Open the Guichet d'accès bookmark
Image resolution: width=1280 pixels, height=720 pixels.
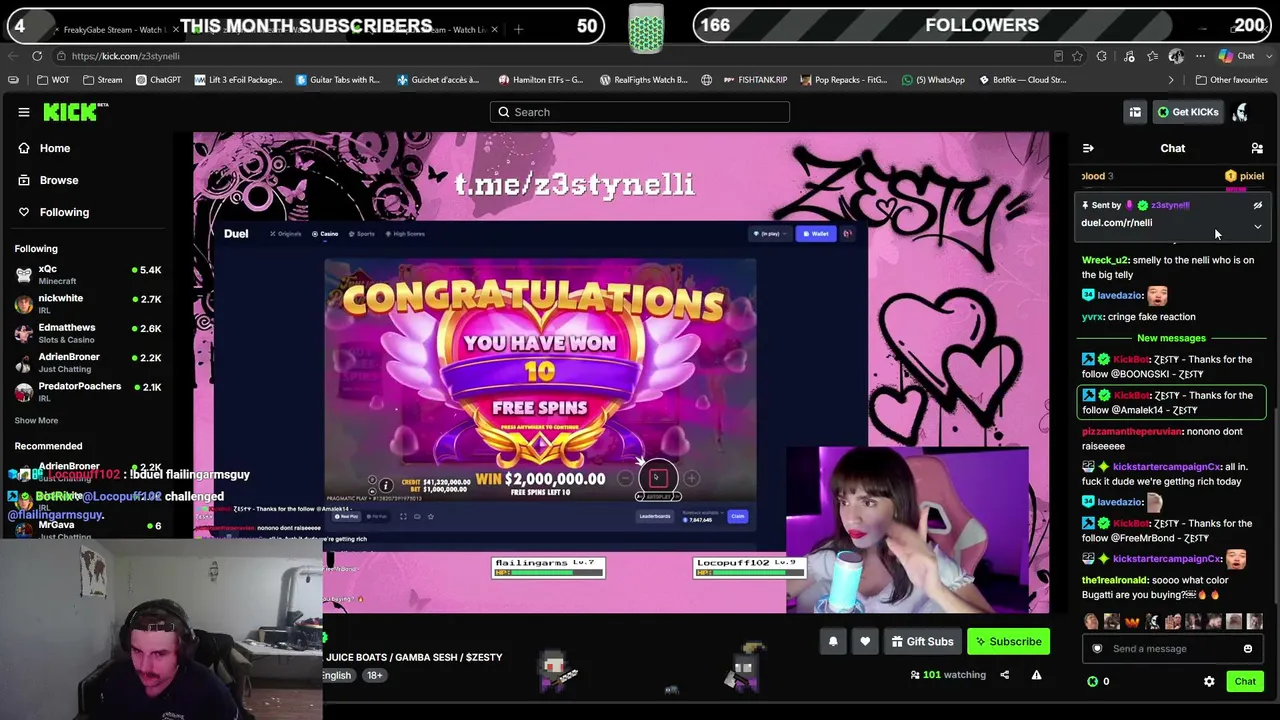(x=438, y=80)
